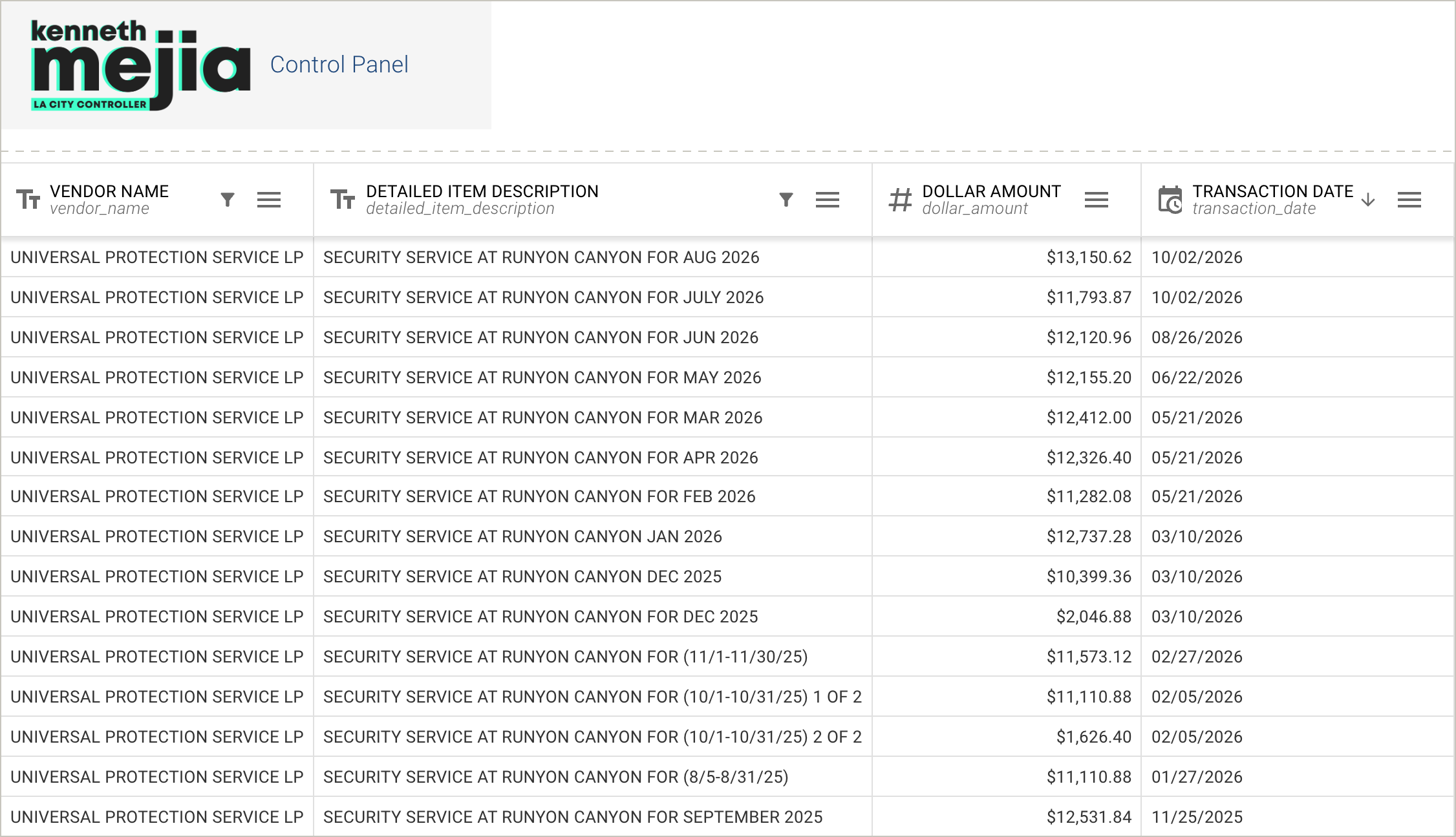Click the 08/26/2026 date cell
The width and height of the screenshot is (1456, 837).
pos(1298,337)
